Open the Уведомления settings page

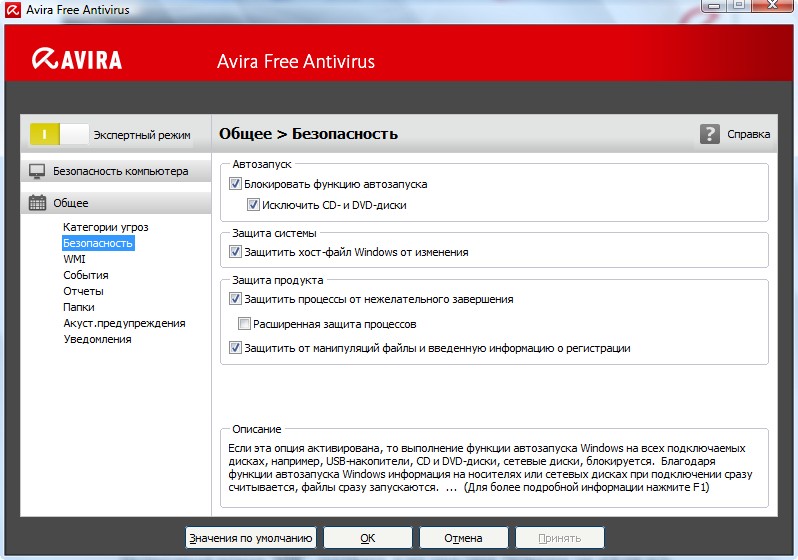pos(97,339)
